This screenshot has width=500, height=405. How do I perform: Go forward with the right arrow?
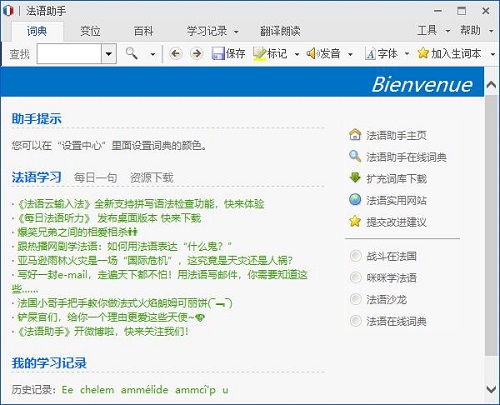tap(197, 53)
